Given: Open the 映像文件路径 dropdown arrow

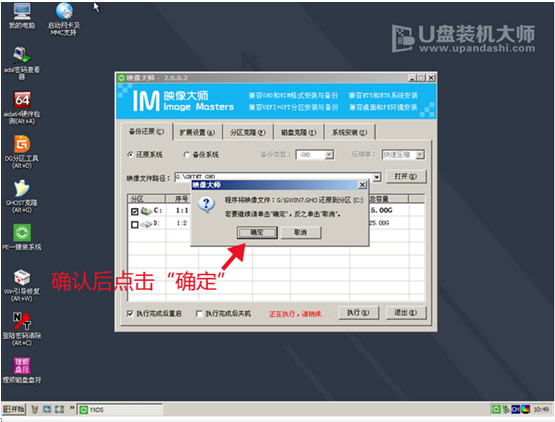Looking at the screenshot, I should (377, 177).
